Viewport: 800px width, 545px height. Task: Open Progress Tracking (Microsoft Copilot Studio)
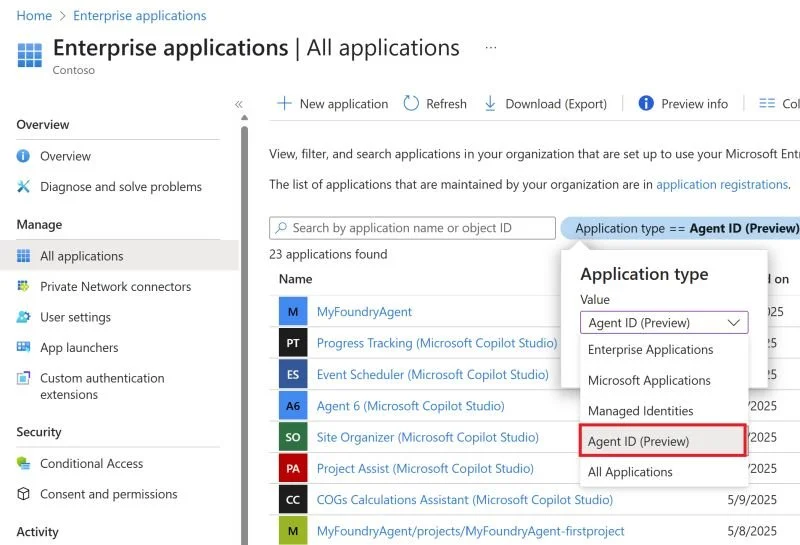coord(437,343)
